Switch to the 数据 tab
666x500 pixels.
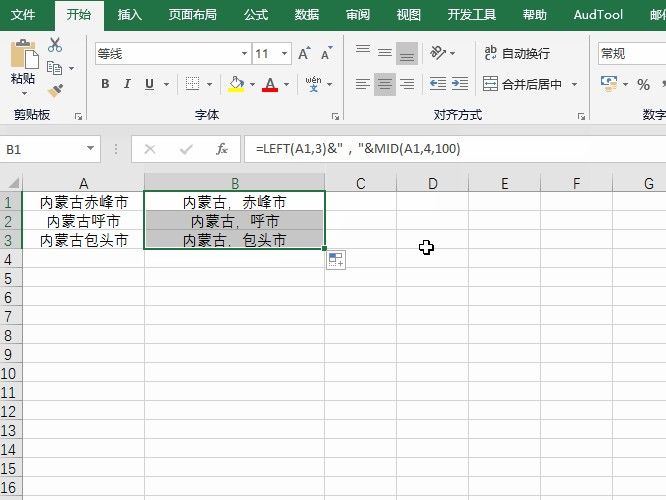tap(307, 15)
